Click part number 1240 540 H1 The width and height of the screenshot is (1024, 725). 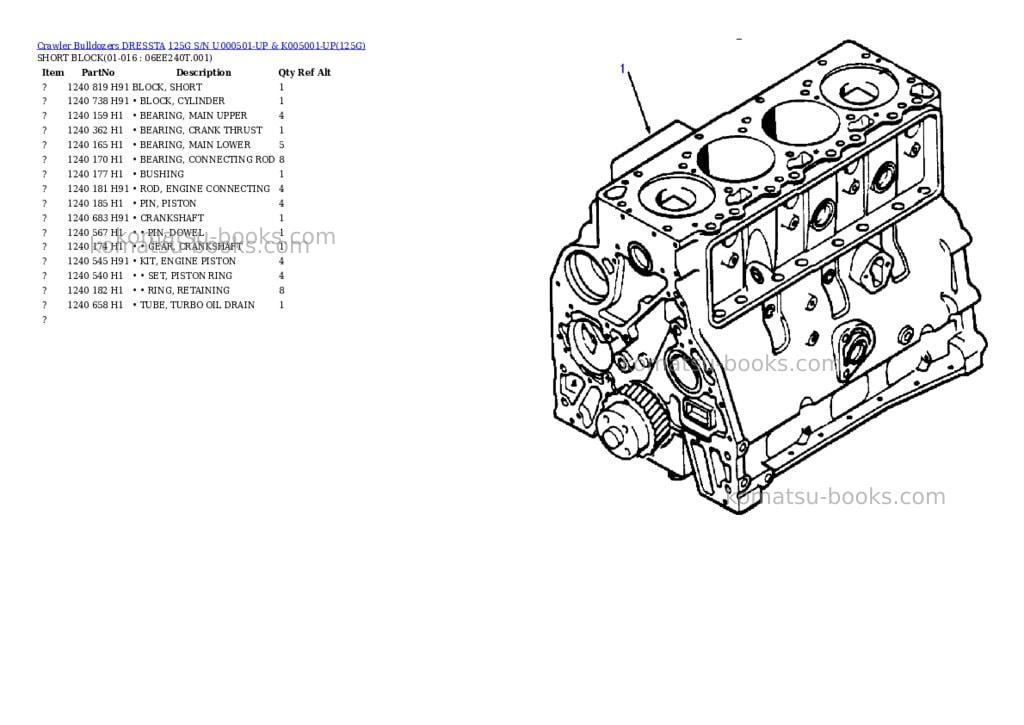[95, 276]
